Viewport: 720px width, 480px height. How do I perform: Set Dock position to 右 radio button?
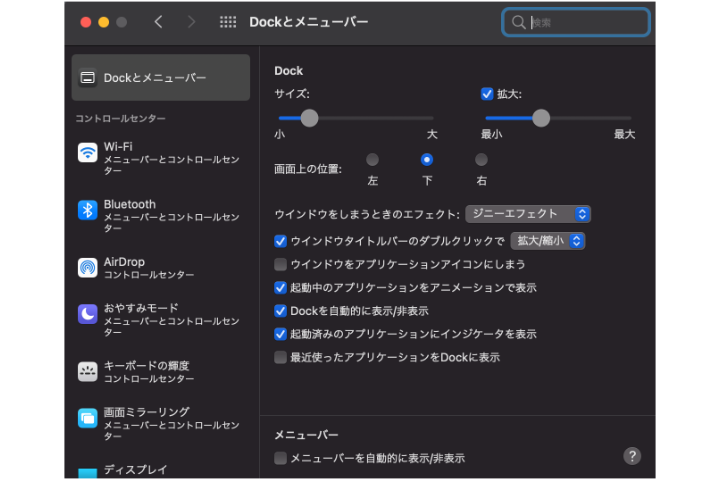(x=481, y=160)
